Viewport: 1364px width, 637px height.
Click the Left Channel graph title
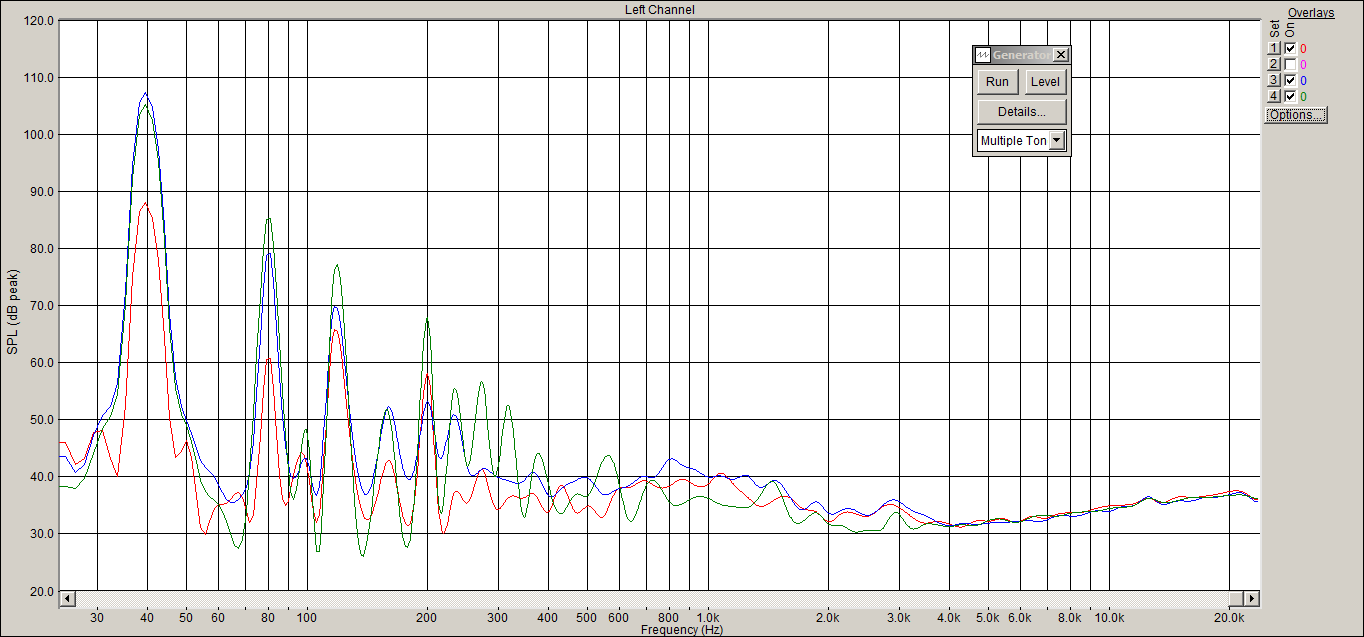tap(659, 10)
